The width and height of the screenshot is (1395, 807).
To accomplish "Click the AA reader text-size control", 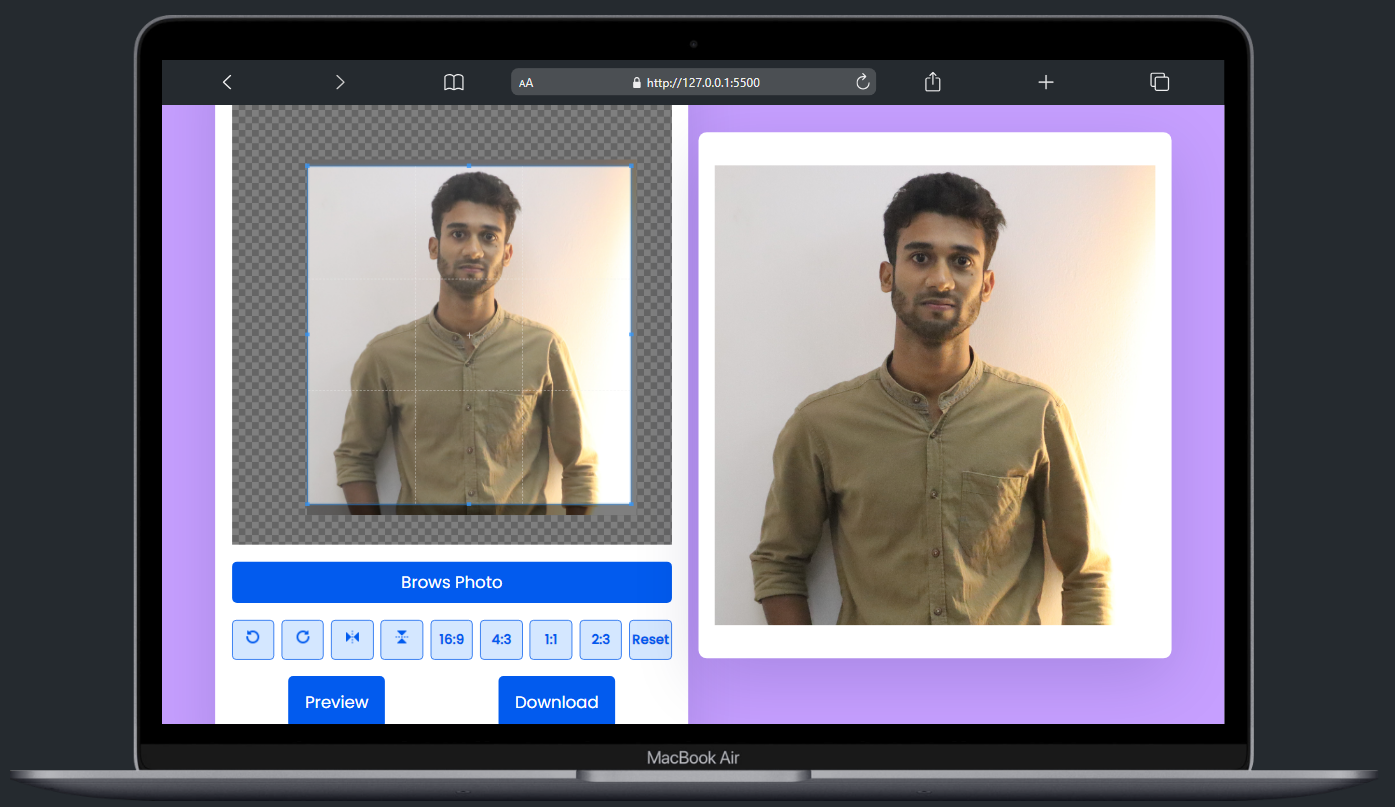I will point(526,83).
